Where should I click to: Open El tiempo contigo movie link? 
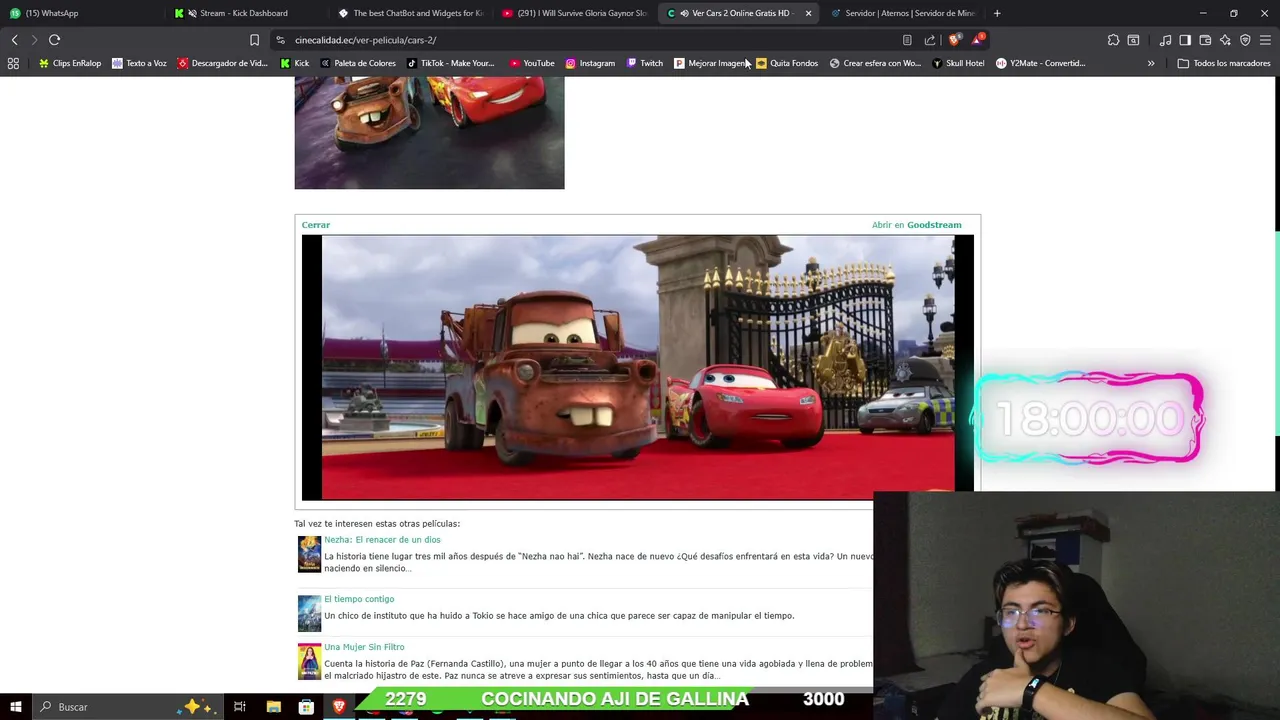(359, 599)
